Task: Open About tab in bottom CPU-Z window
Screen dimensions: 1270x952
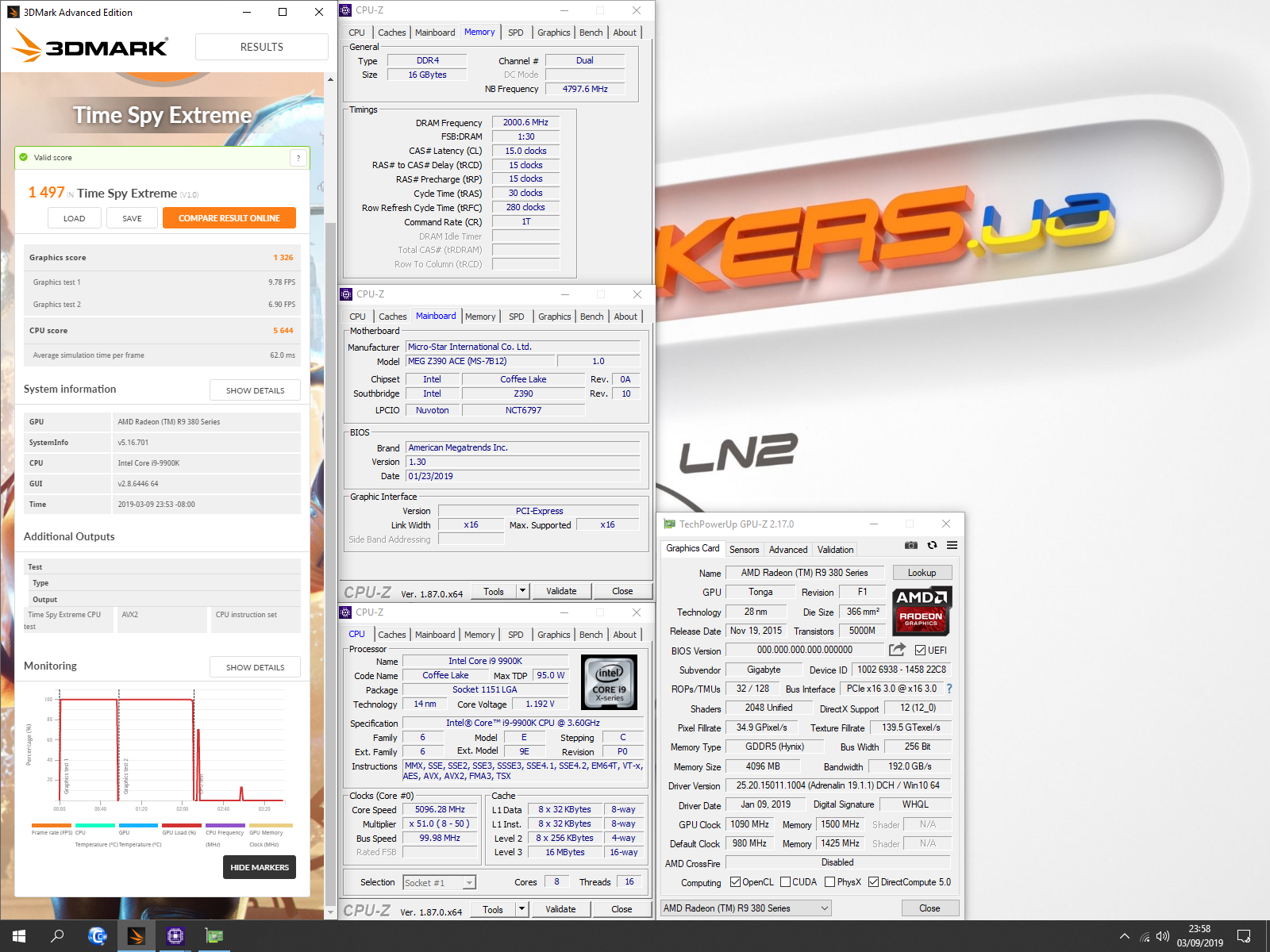Action: pos(625,635)
